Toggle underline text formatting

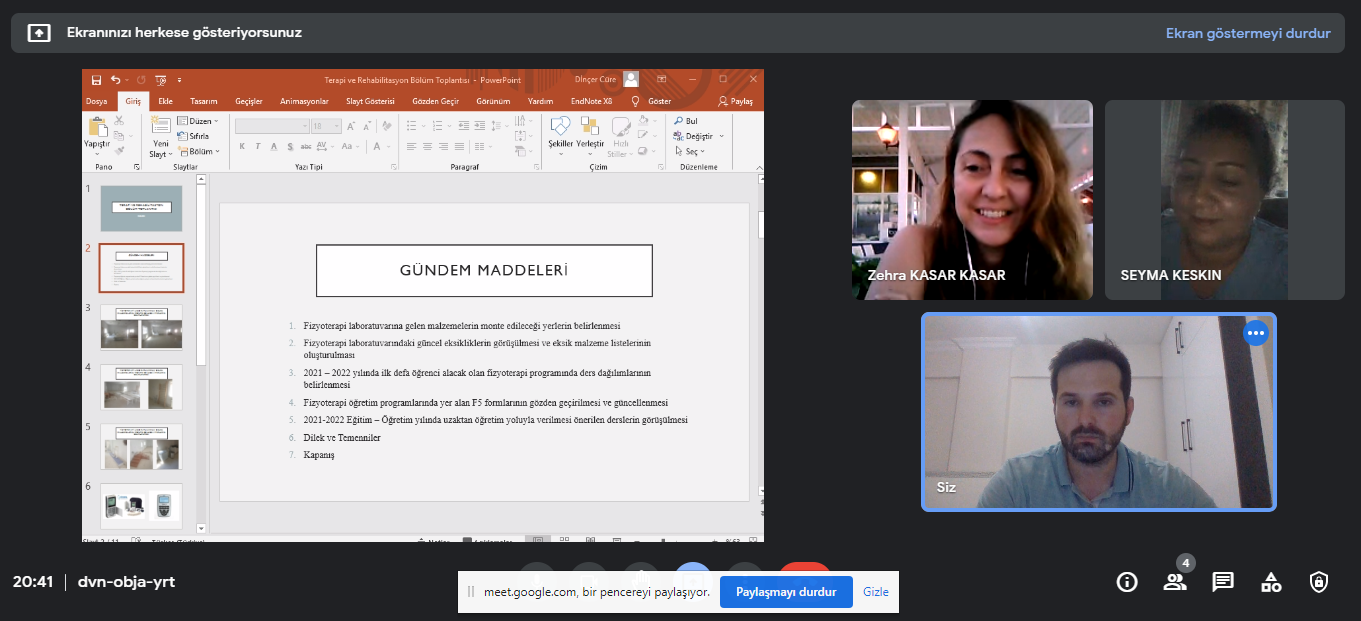pyautogui.click(x=274, y=146)
